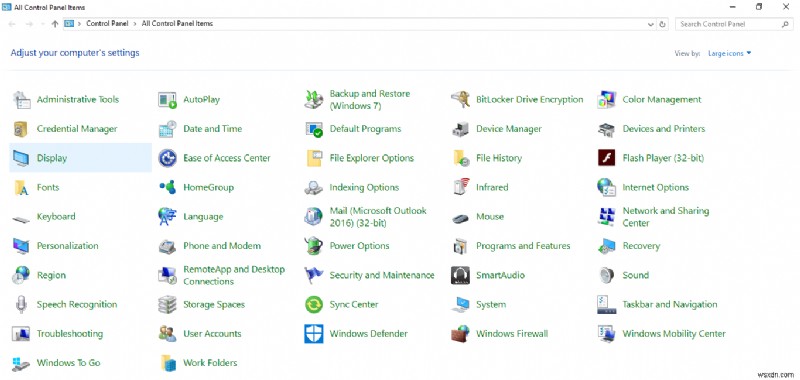Expand the address bar history dropdown arrow

tap(651, 24)
